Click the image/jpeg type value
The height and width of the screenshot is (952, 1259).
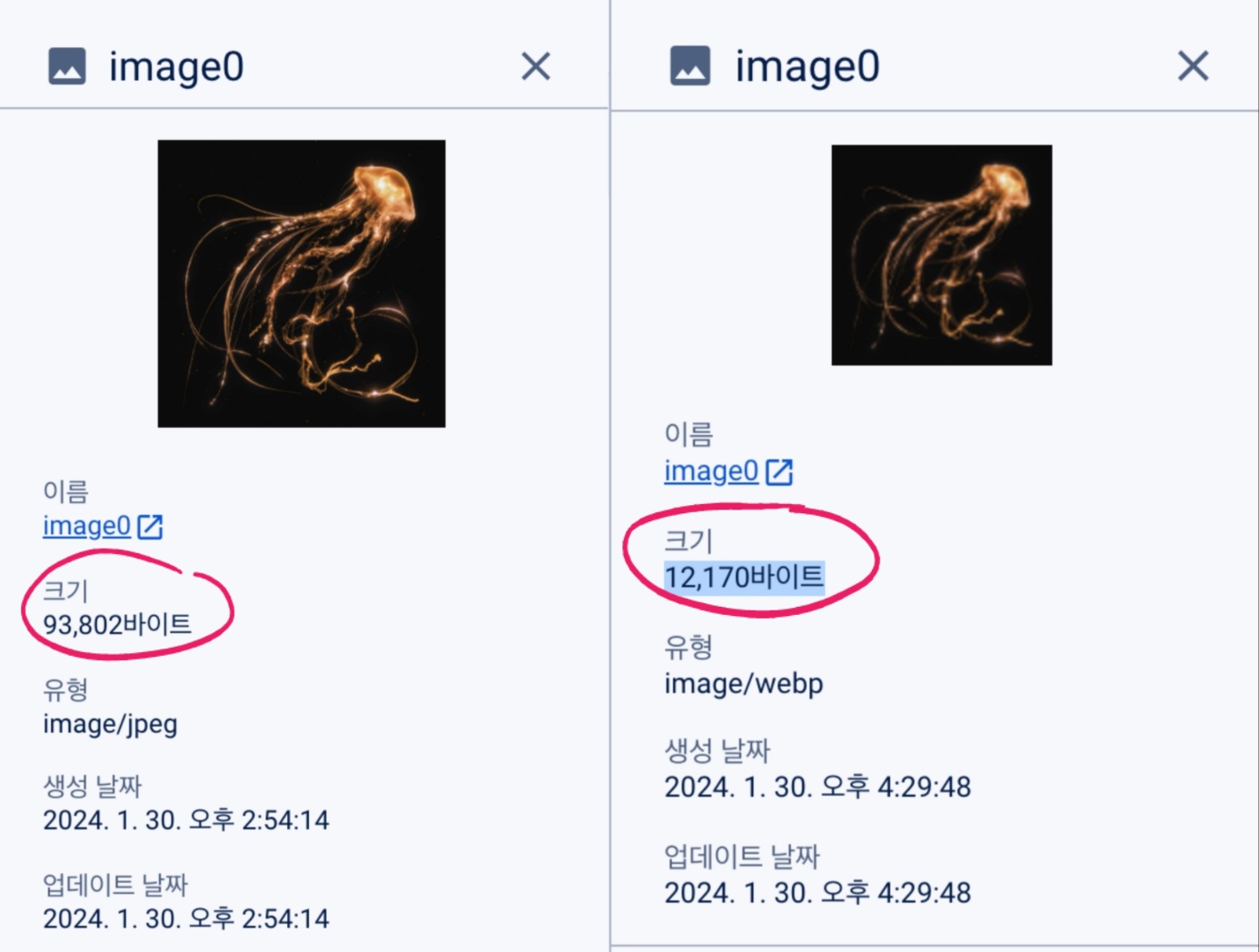[x=110, y=724]
